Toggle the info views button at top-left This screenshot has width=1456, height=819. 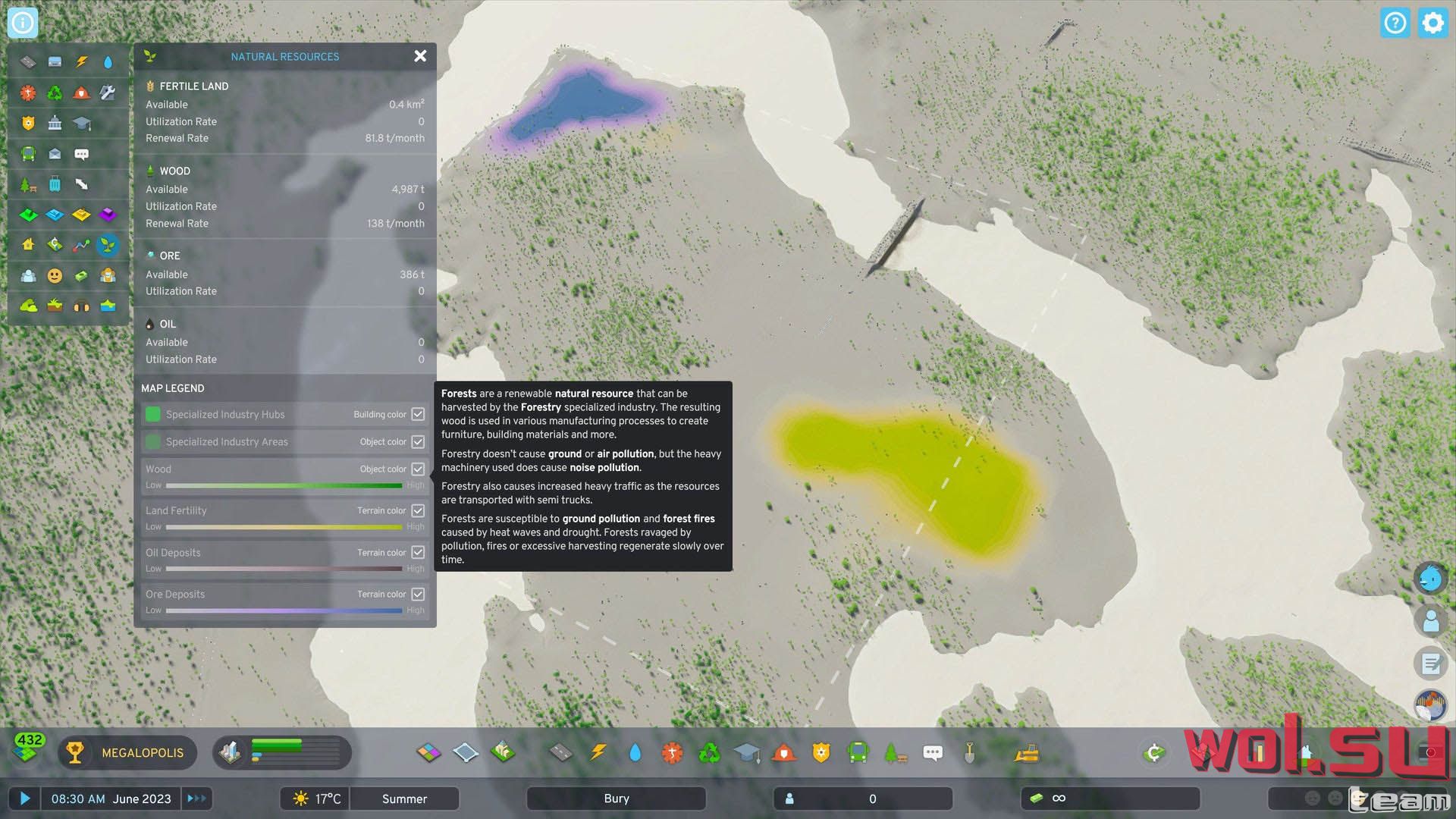coord(23,23)
